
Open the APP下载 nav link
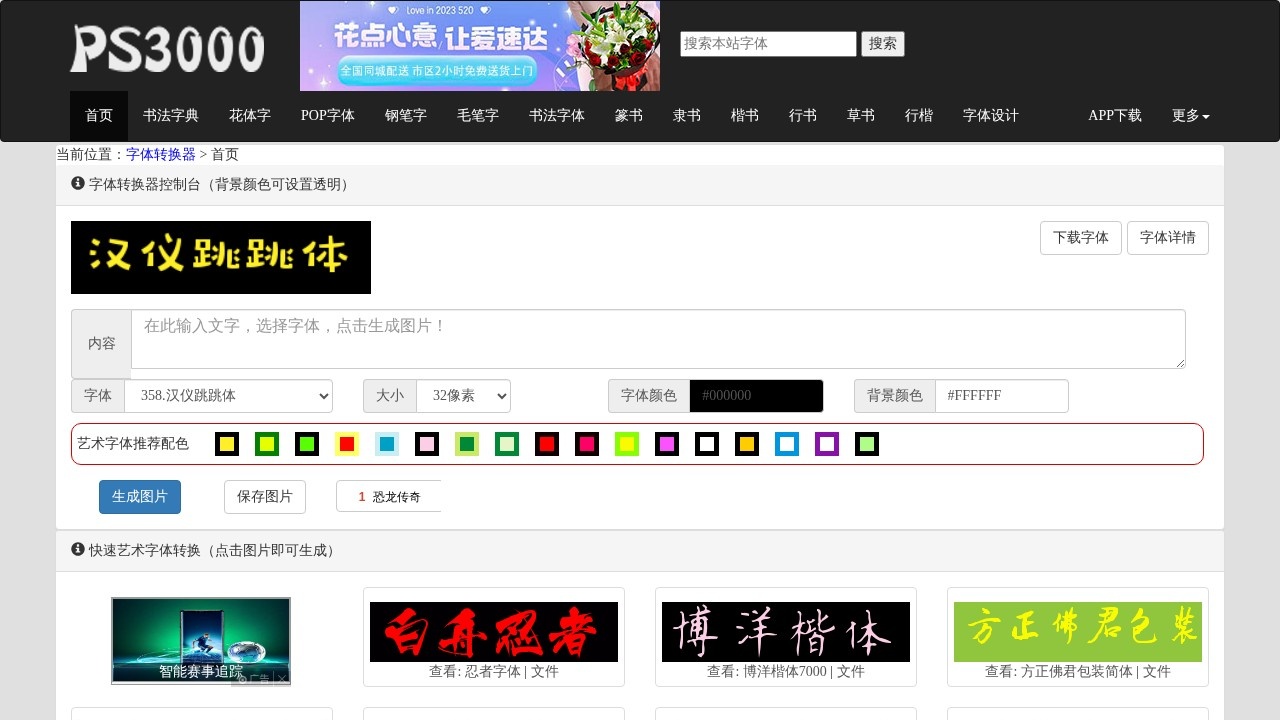point(1115,116)
